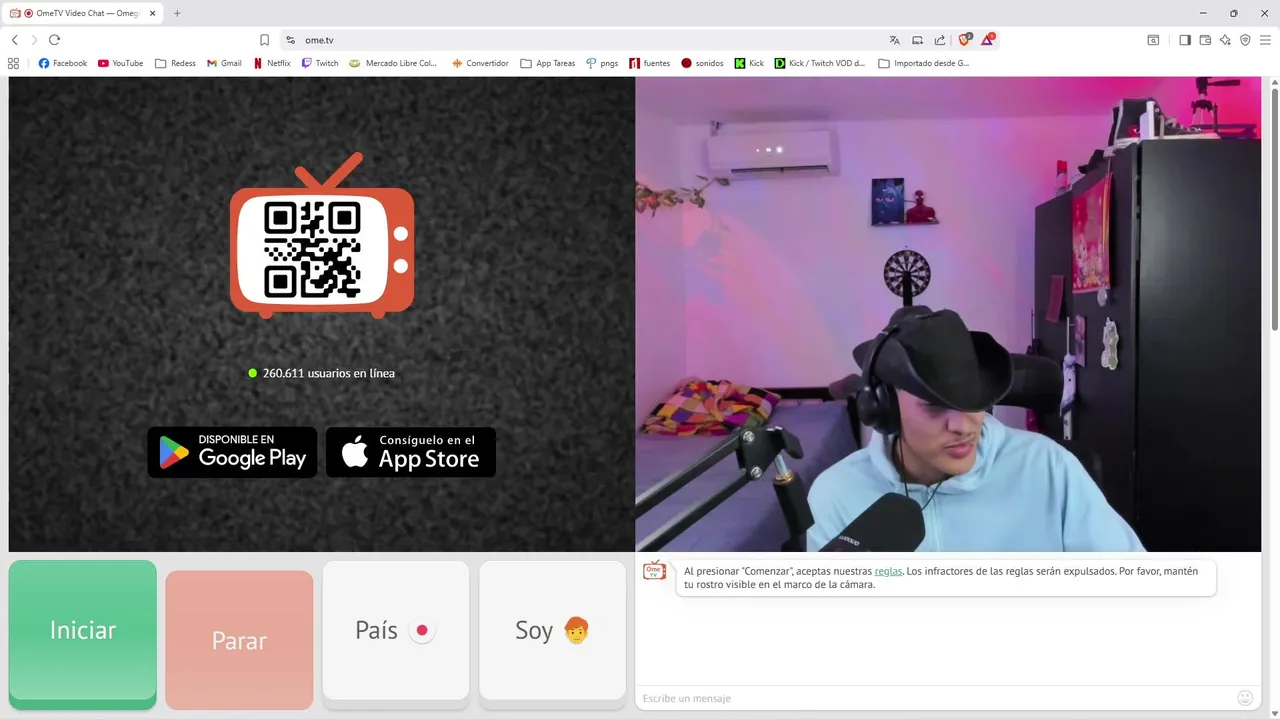Open the tab search icon
1280x720 pixels.
[x=1153, y=40]
